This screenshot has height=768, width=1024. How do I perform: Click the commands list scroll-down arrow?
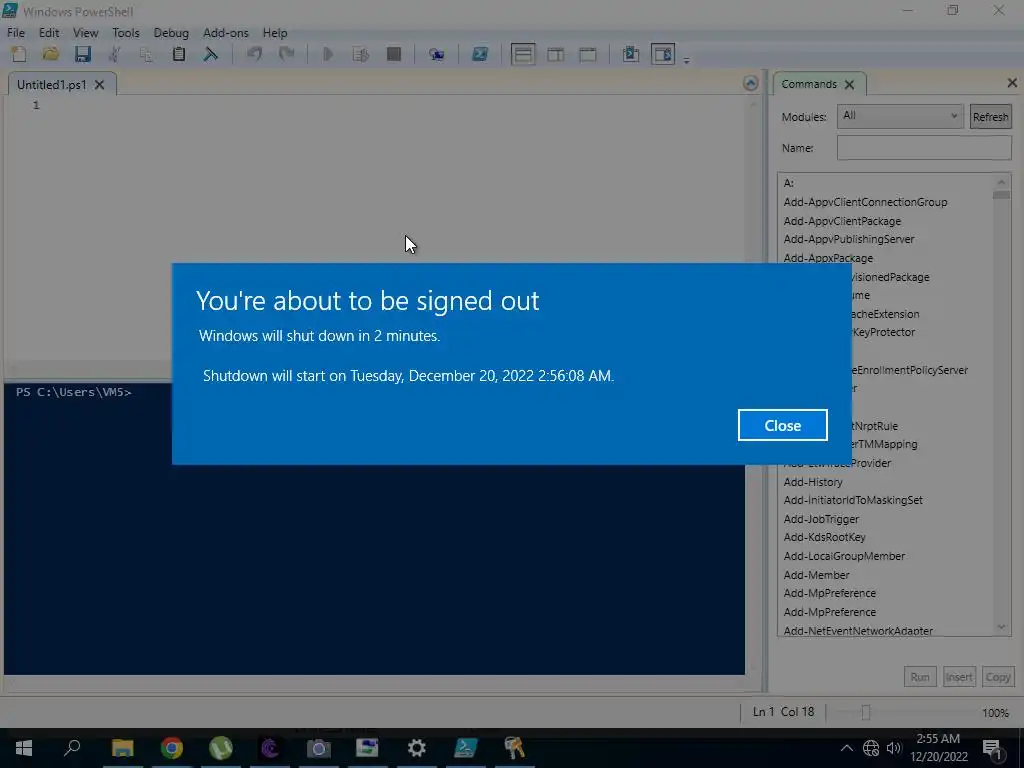[x=1001, y=628]
